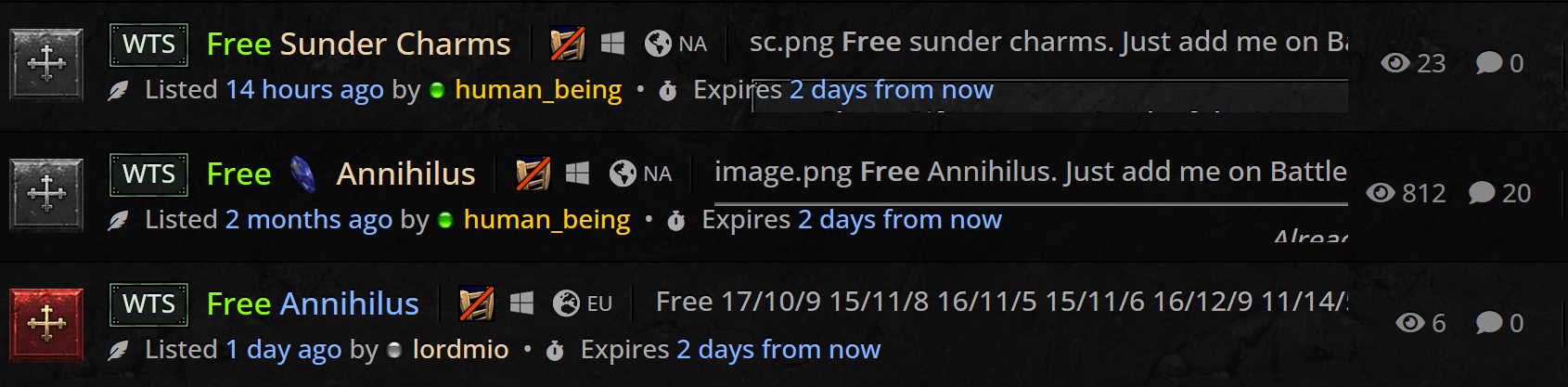The height and width of the screenshot is (387, 1568).
Task: Click the Annihilus charm gem icon
Action: coord(302,174)
